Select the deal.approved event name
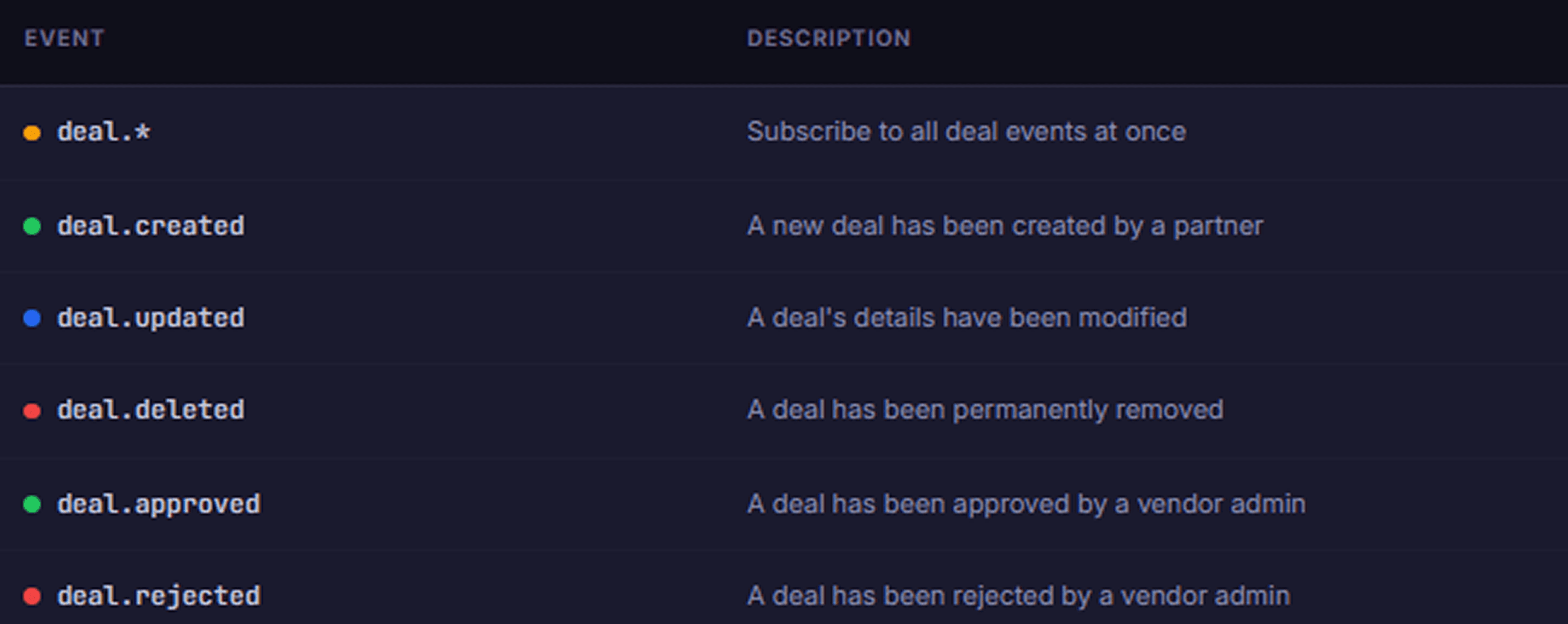The image size is (1568, 624). click(159, 505)
